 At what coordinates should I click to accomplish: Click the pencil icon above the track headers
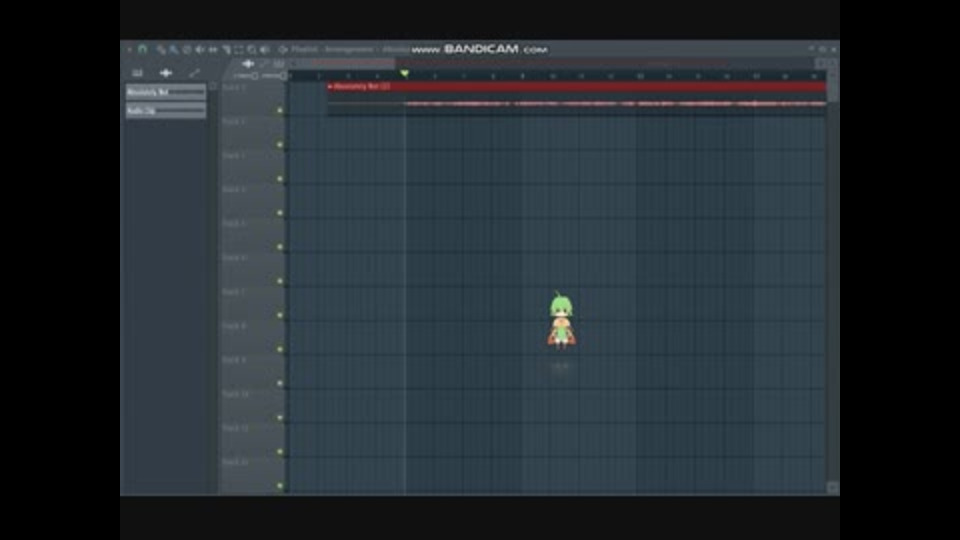pyautogui.click(x=264, y=64)
